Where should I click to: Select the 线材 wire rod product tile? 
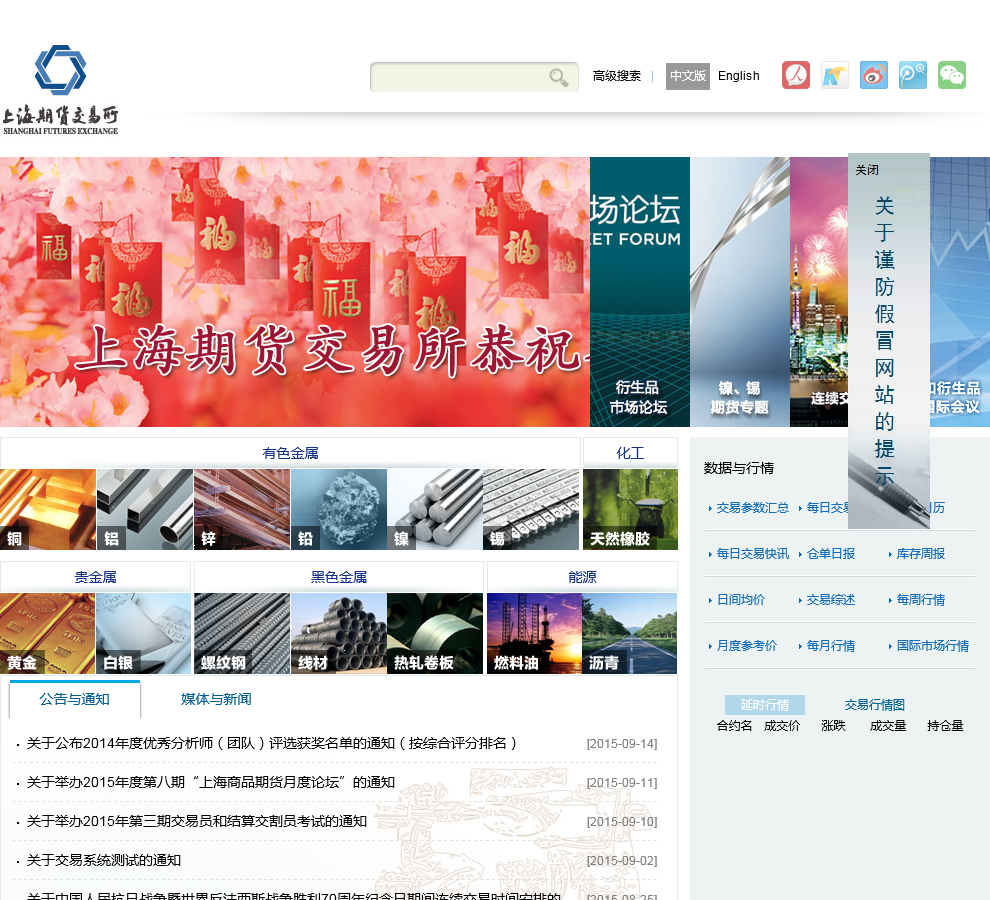pyautogui.click(x=339, y=633)
